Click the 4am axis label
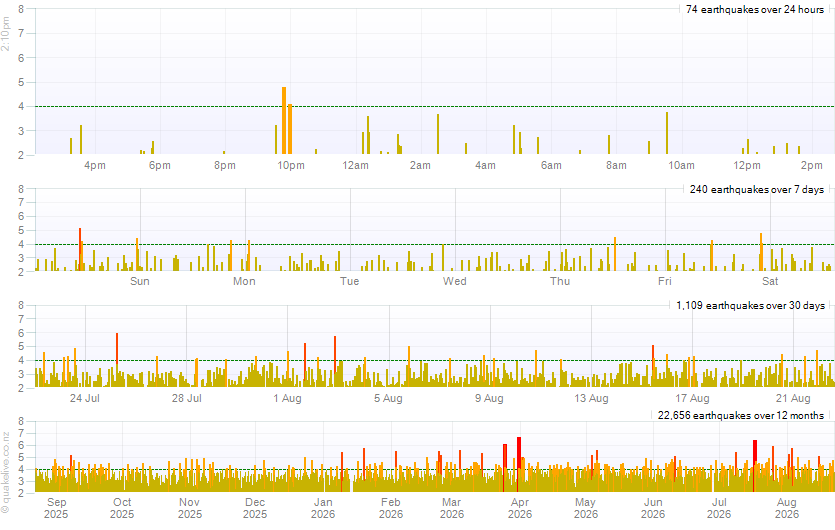This screenshot has height=530, width=835. coord(485,166)
